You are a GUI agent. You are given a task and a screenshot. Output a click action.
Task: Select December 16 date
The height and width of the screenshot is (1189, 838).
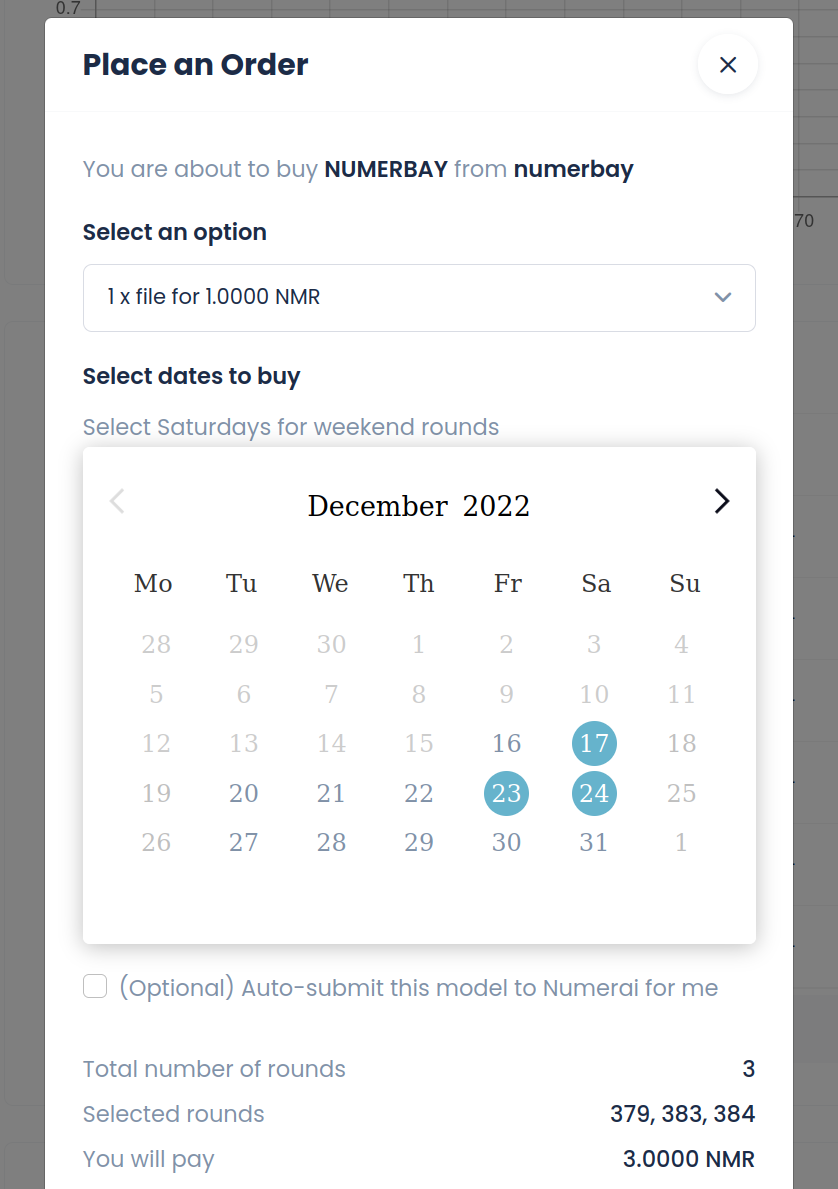(x=506, y=743)
